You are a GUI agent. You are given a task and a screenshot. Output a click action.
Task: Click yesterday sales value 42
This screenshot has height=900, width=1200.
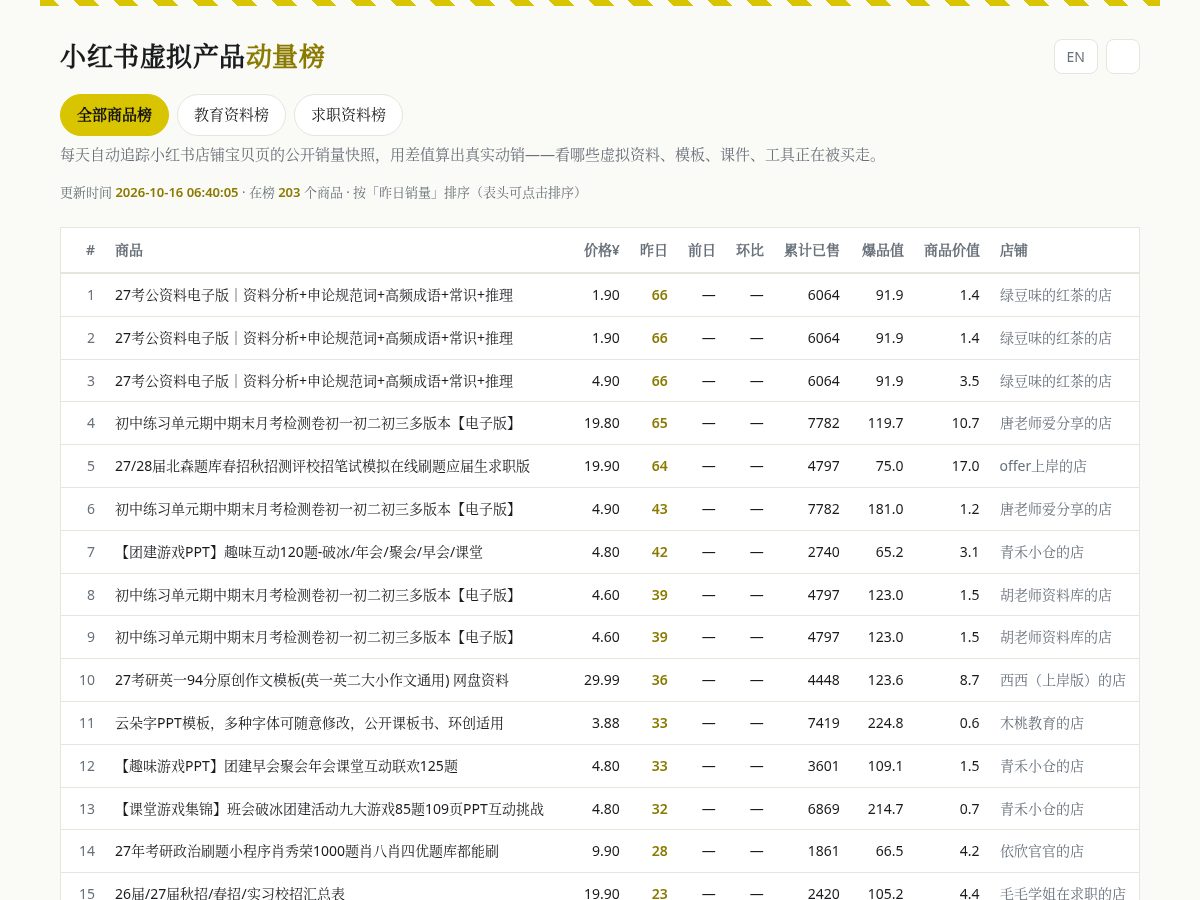point(660,552)
